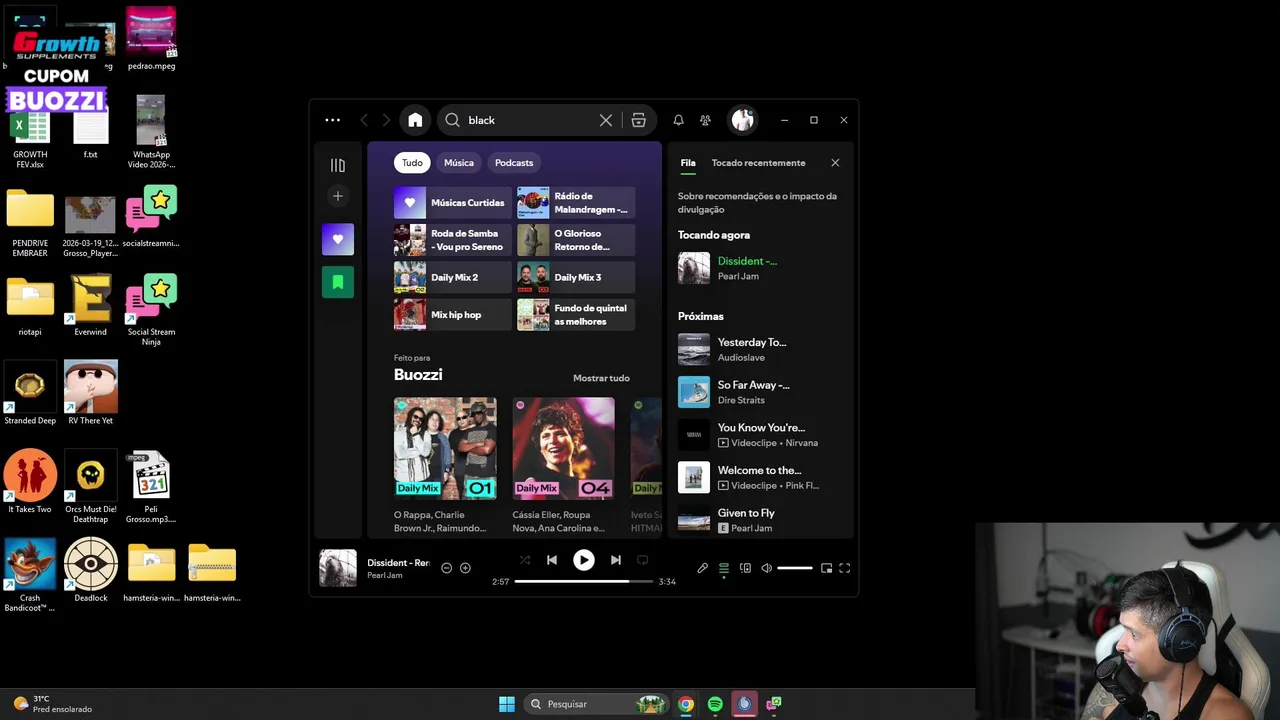Open the miniplayer icon
Image resolution: width=1280 pixels, height=720 pixels.
pos(826,568)
